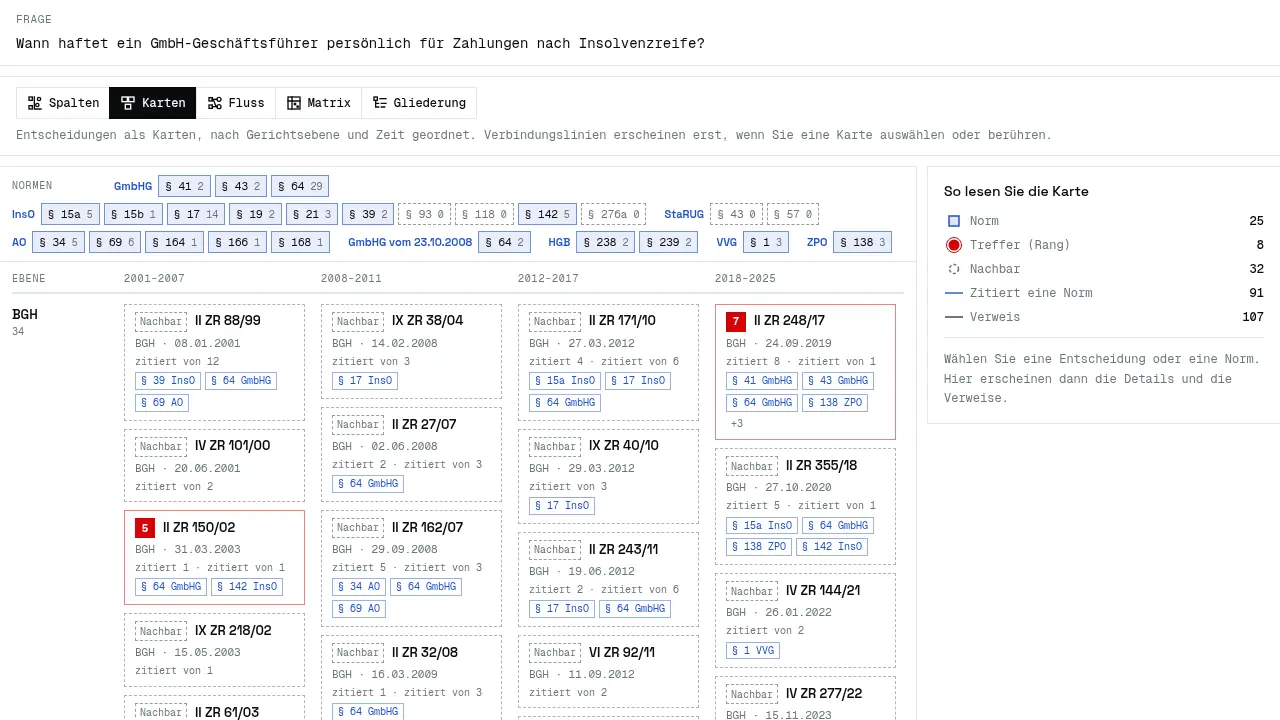Click the blue line beside 'Zitiert eine Norm'
The width and height of the screenshot is (1280, 720).
coord(954,293)
